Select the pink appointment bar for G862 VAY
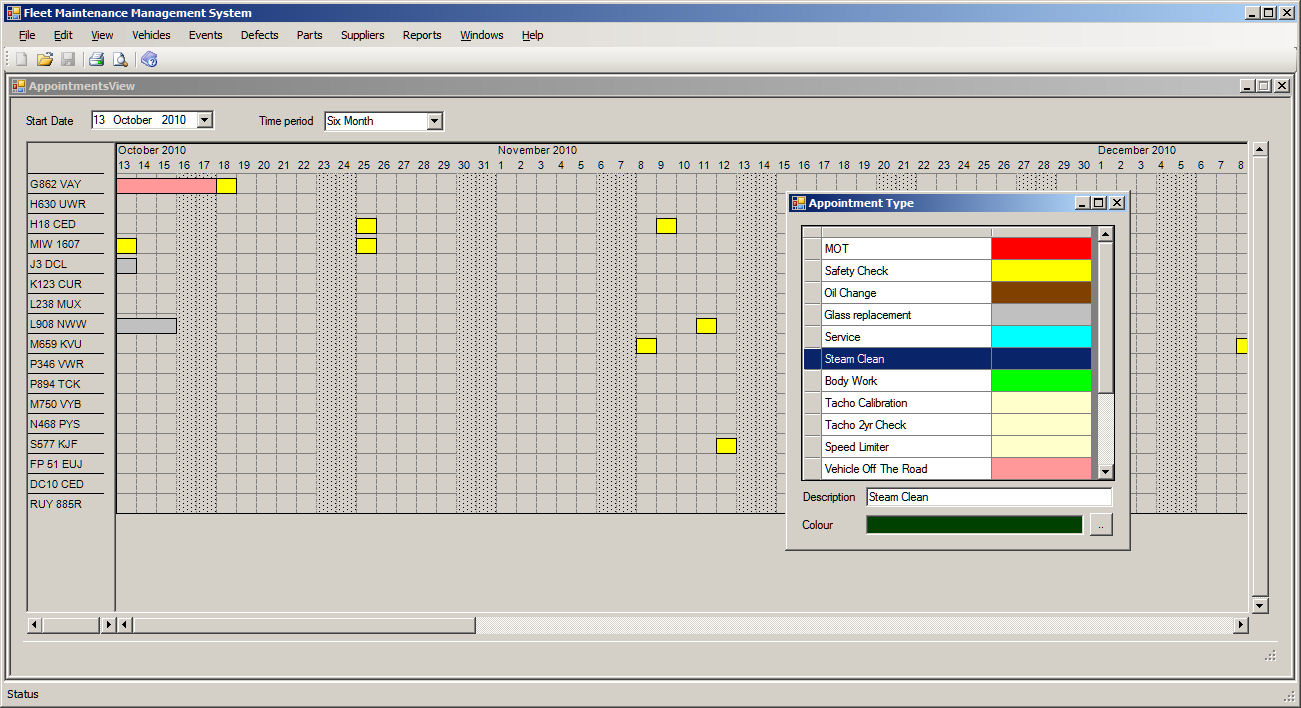1301x708 pixels. pos(166,186)
